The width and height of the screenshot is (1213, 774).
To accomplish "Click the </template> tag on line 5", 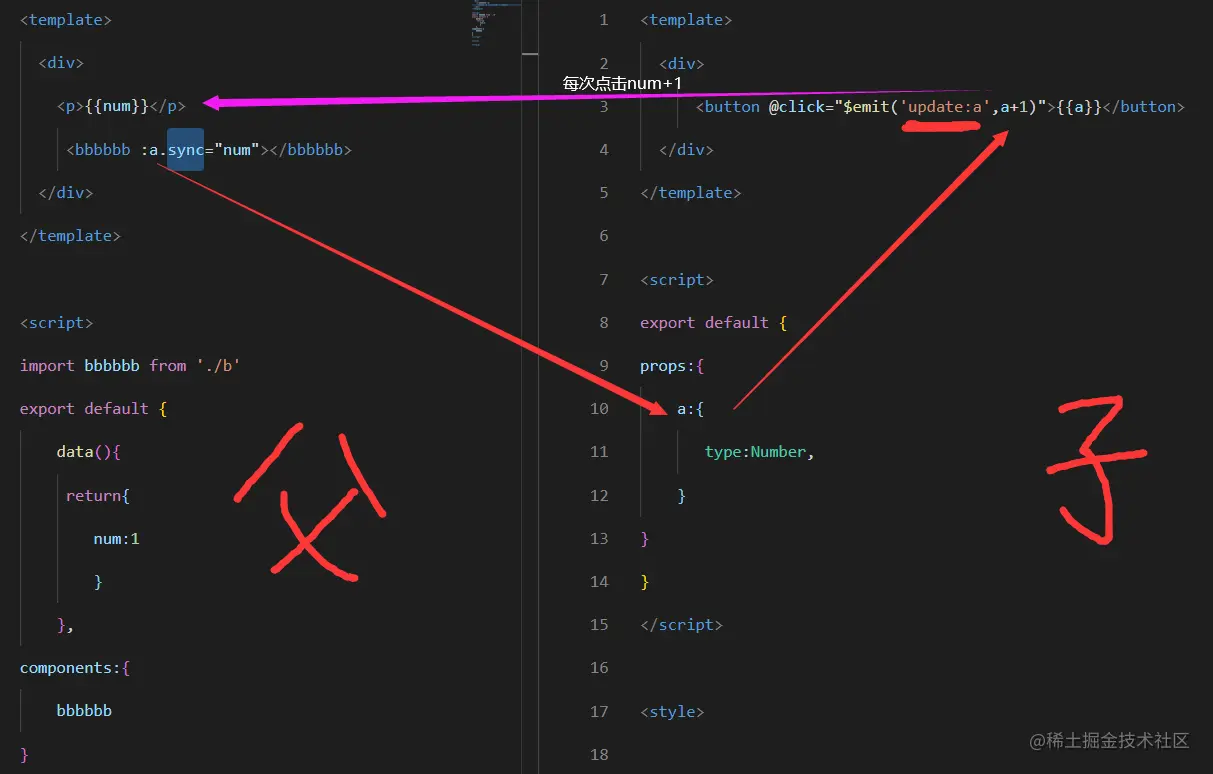I will (x=690, y=193).
